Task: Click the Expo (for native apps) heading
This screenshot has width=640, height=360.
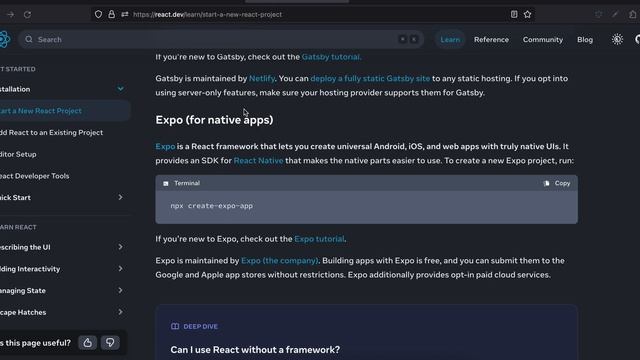Action: [x=214, y=120]
